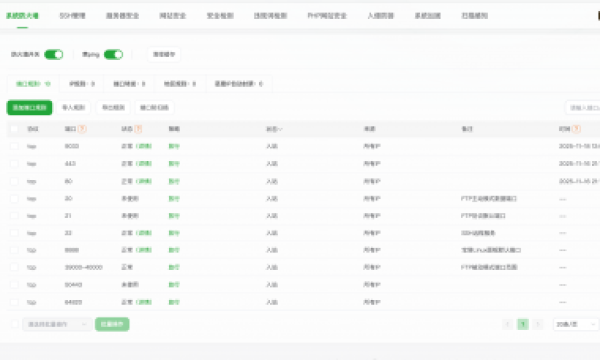600x360 pixels.
Task: Open the 端口规则 sub-tab
Action: click(x=33, y=84)
